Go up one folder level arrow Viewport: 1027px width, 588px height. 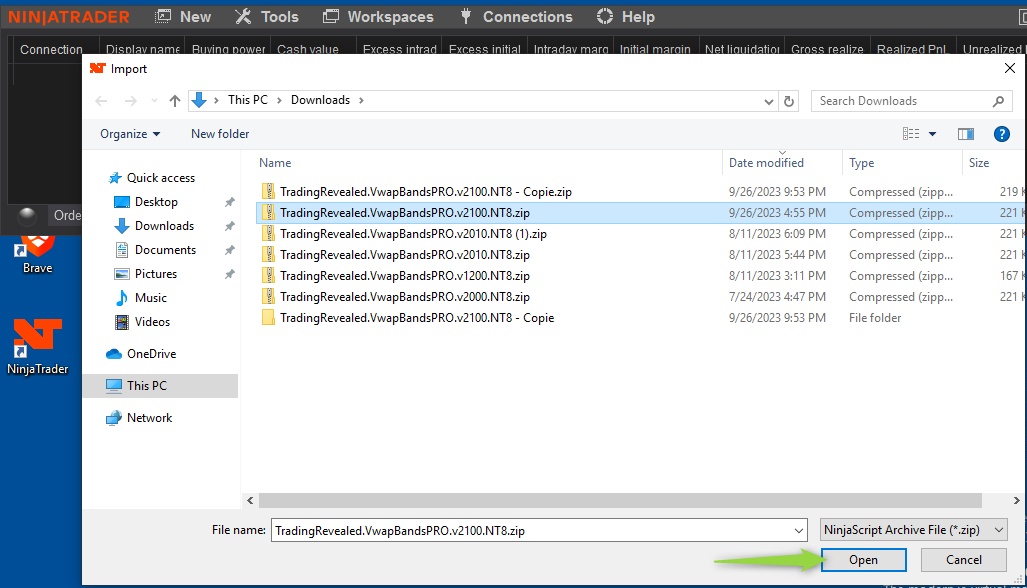pos(174,101)
